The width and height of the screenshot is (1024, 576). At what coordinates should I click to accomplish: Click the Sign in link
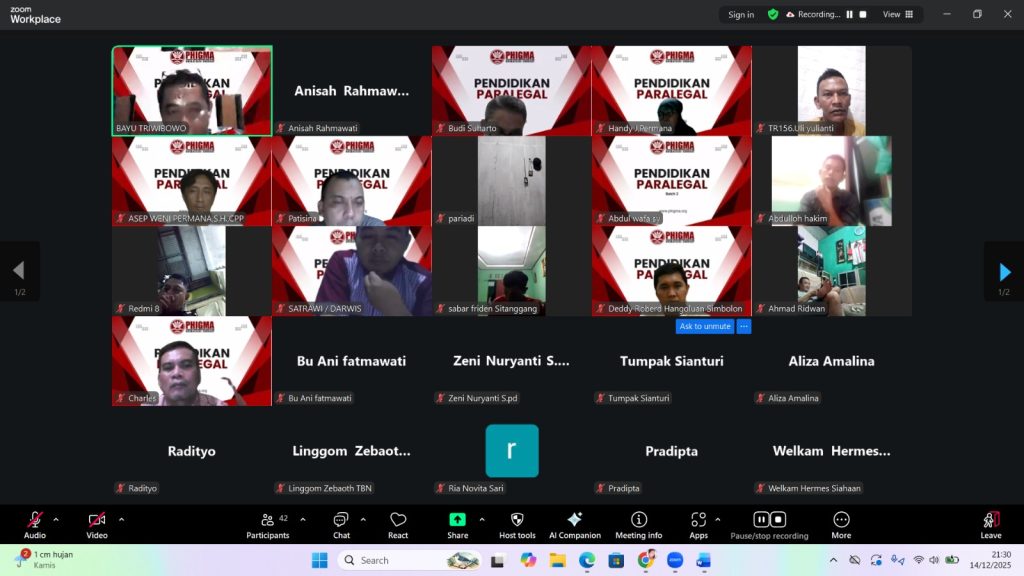pyautogui.click(x=741, y=14)
